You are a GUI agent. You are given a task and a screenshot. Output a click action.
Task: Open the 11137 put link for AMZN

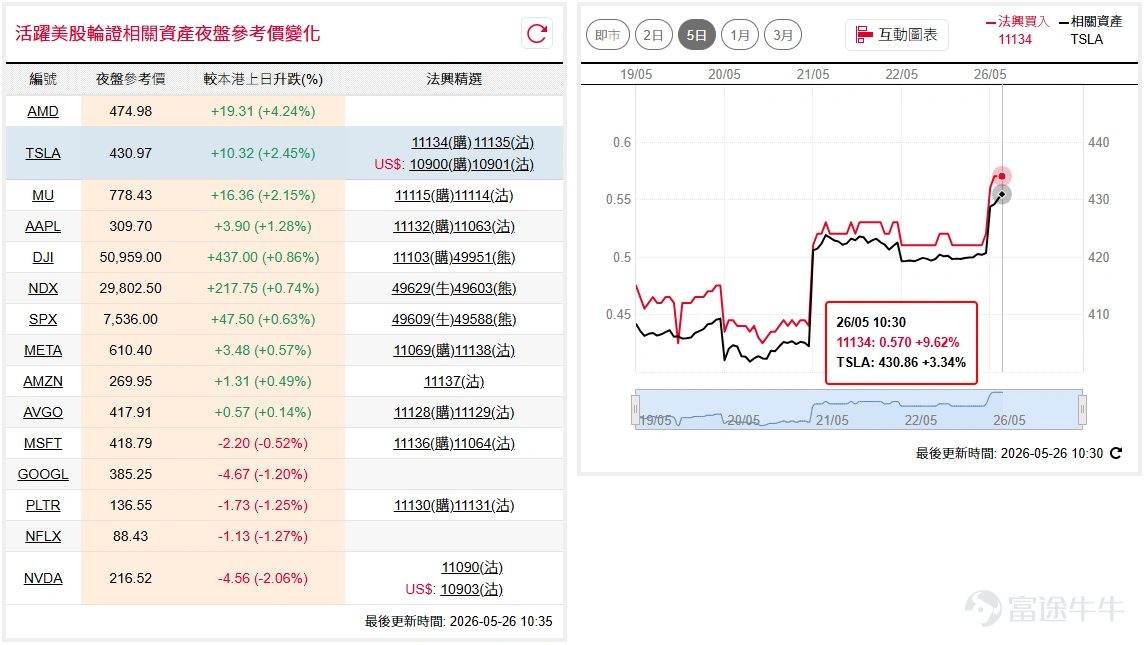point(454,381)
